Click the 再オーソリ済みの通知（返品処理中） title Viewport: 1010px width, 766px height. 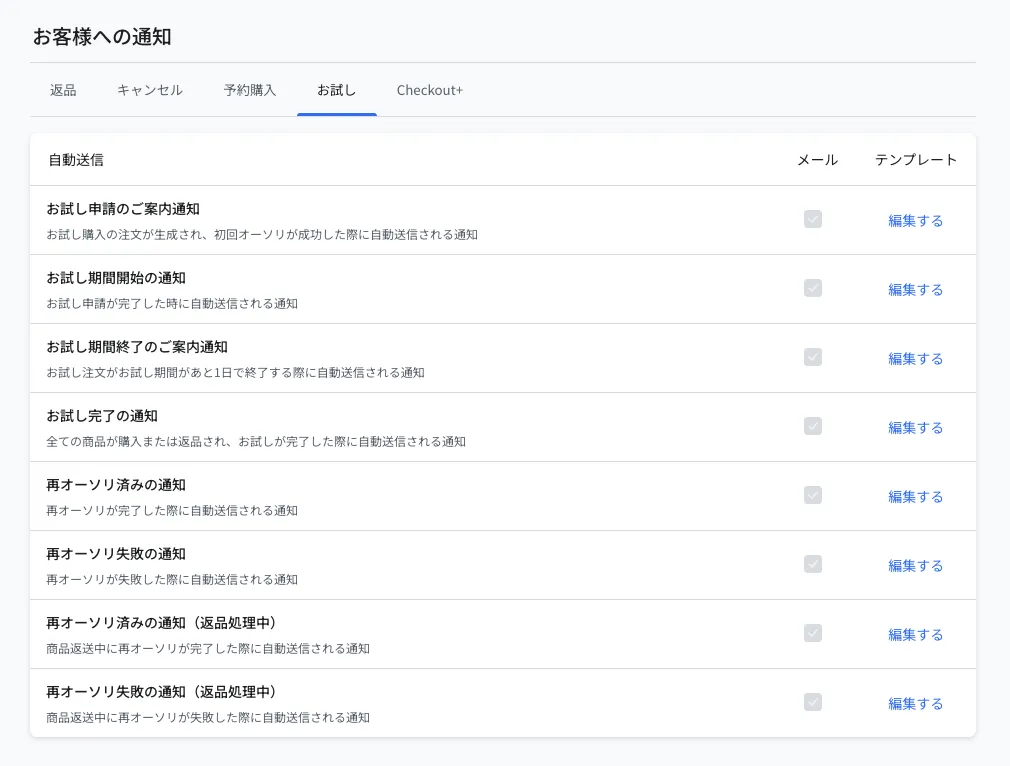pos(162,622)
